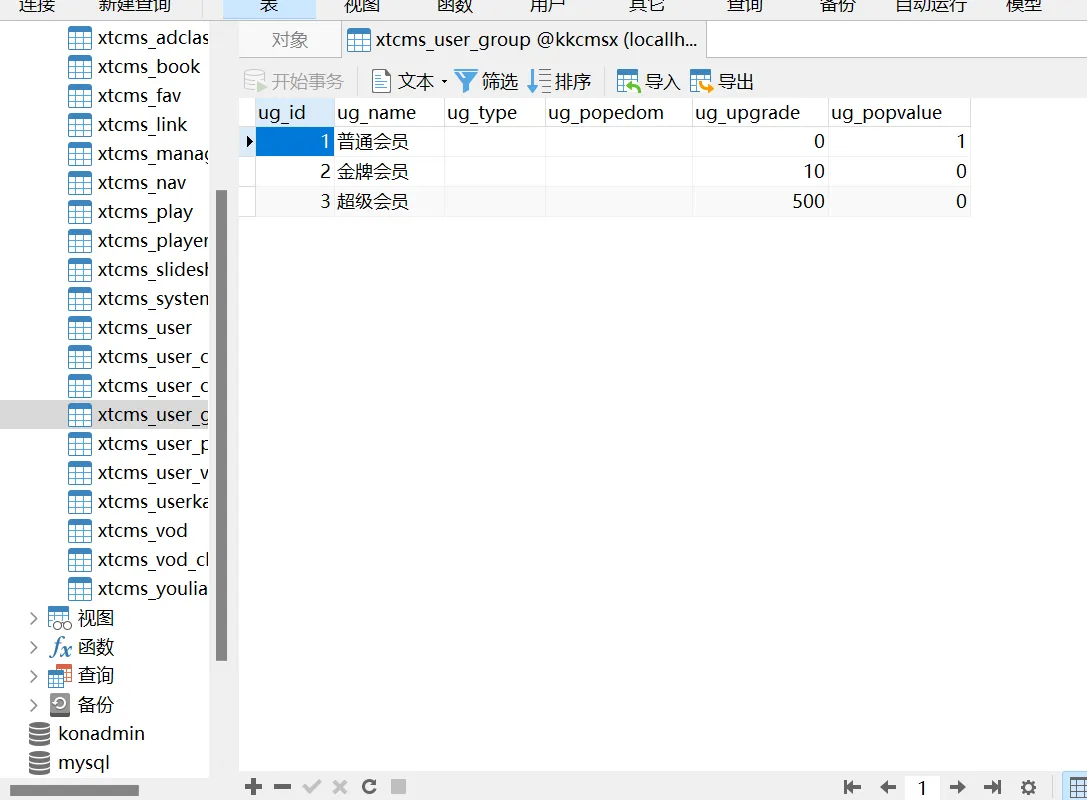1087x800 pixels.
Task: Click the page number input field
Action: pyautogui.click(x=922, y=787)
